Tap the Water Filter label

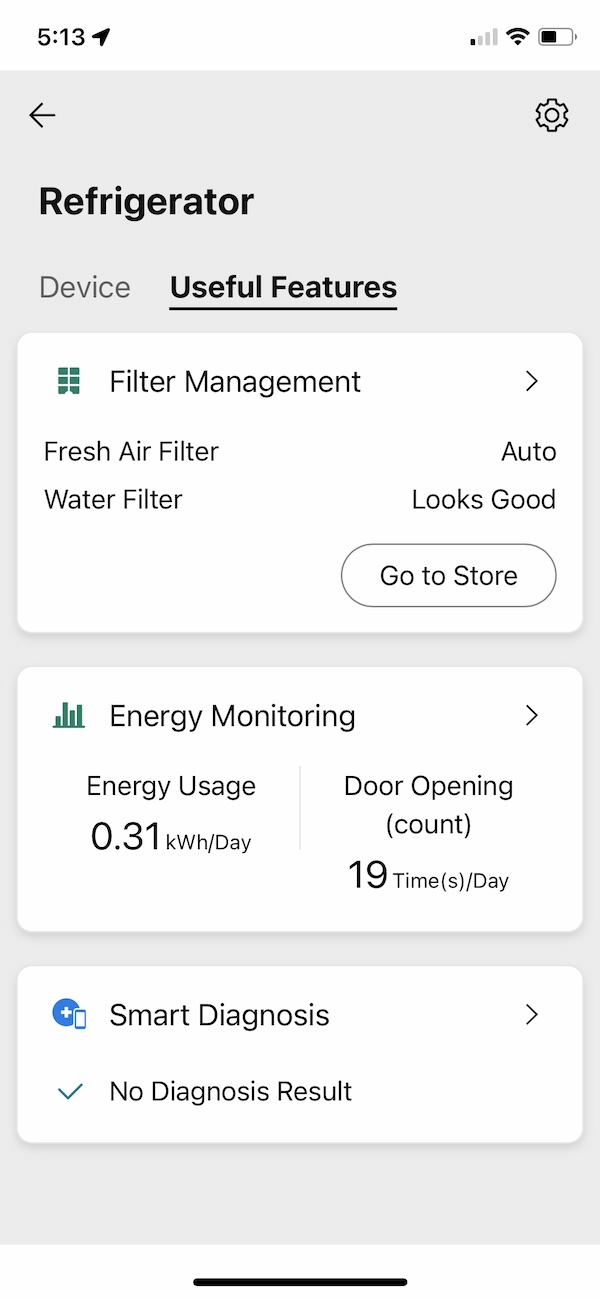[x=113, y=500]
